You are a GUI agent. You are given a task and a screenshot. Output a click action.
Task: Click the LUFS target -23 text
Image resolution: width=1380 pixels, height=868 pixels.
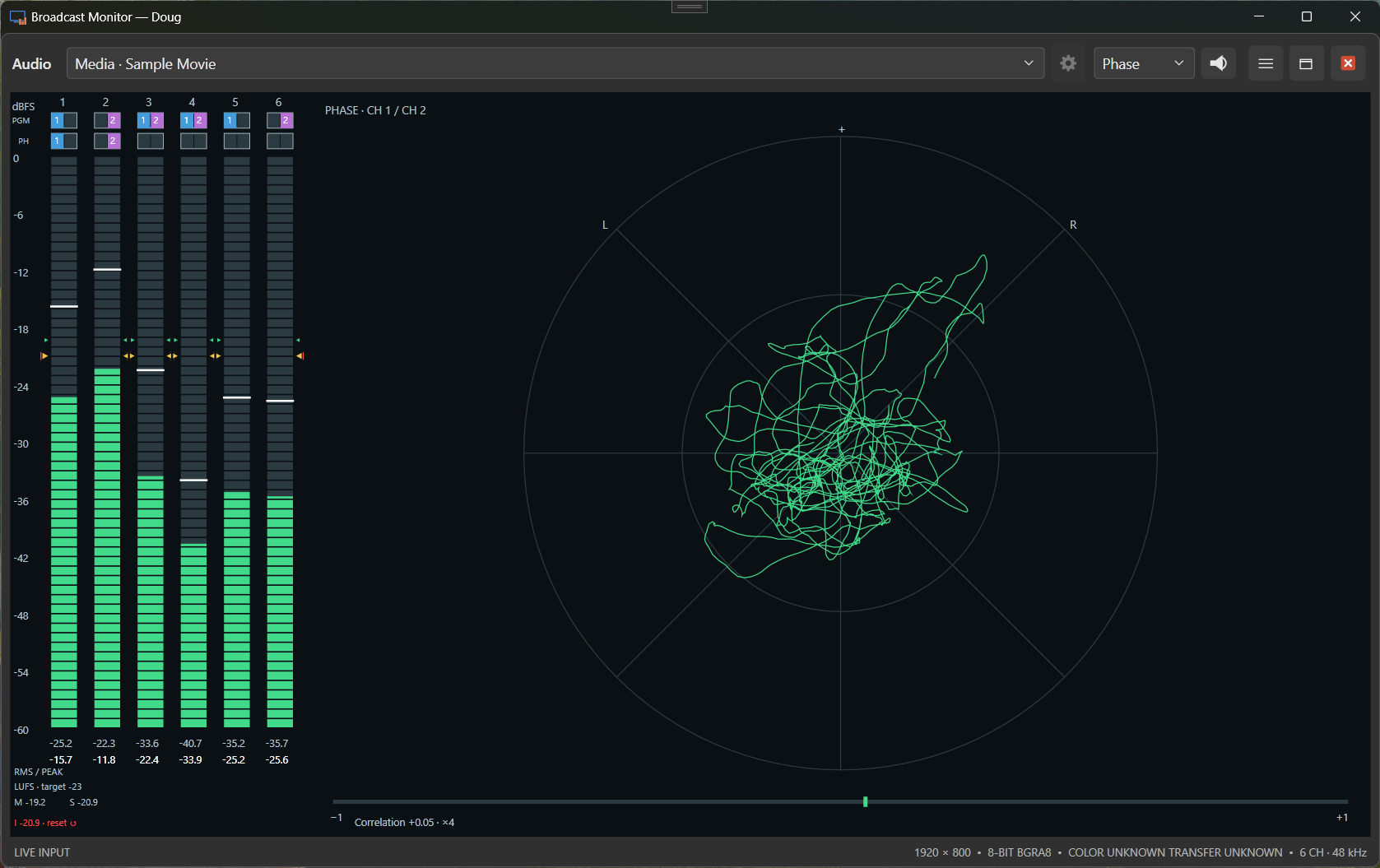point(48,787)
